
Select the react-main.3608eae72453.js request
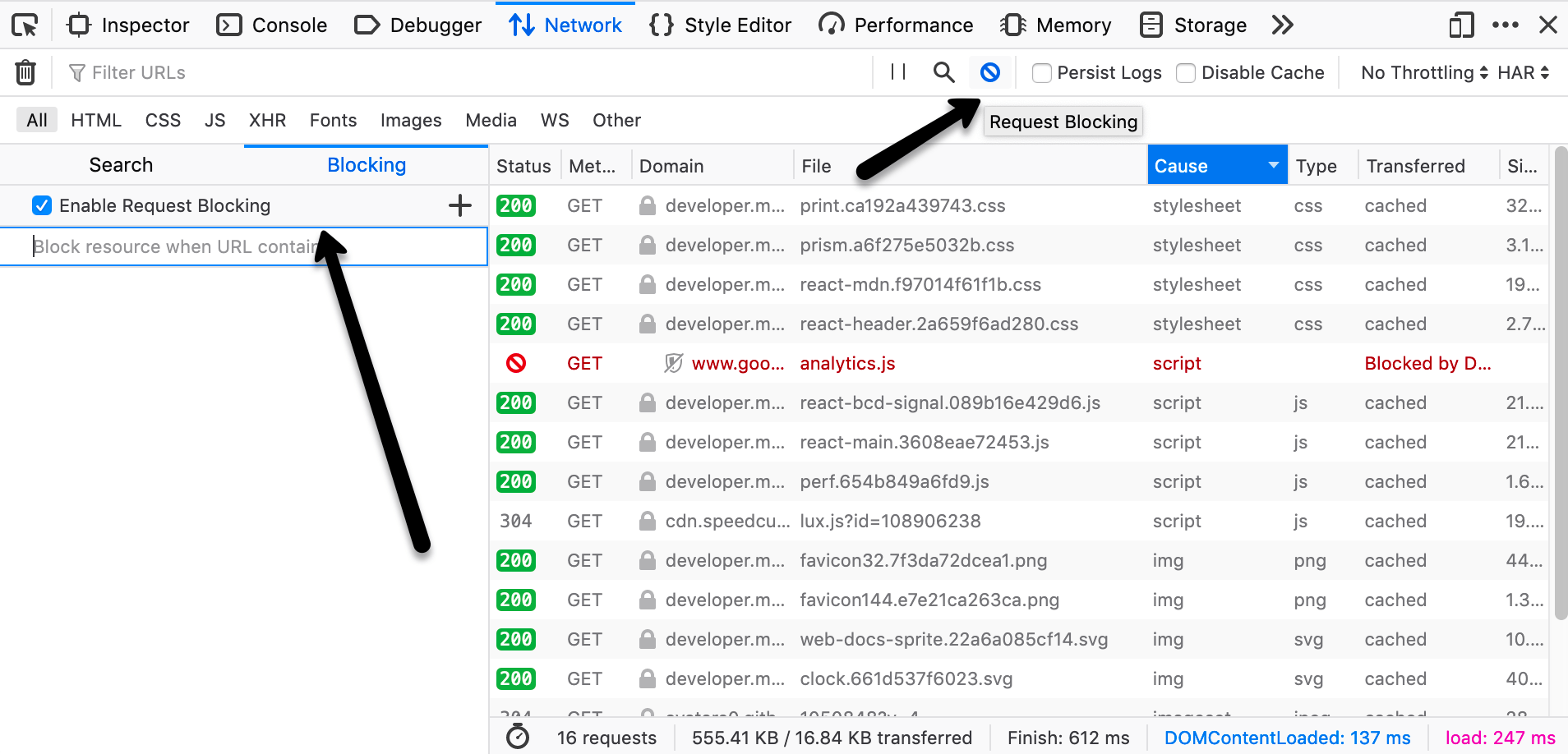[x=1019, y=442]
